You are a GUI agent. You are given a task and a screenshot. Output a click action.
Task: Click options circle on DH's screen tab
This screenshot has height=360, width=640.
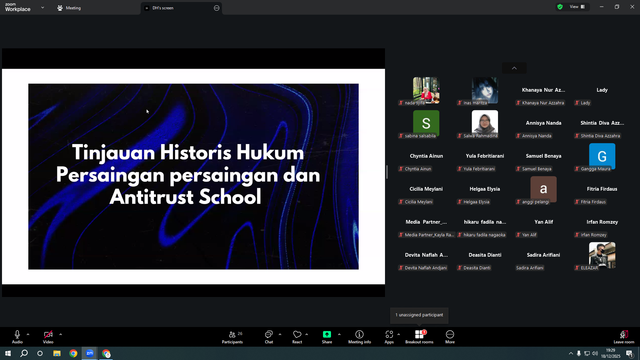point(216,8)
